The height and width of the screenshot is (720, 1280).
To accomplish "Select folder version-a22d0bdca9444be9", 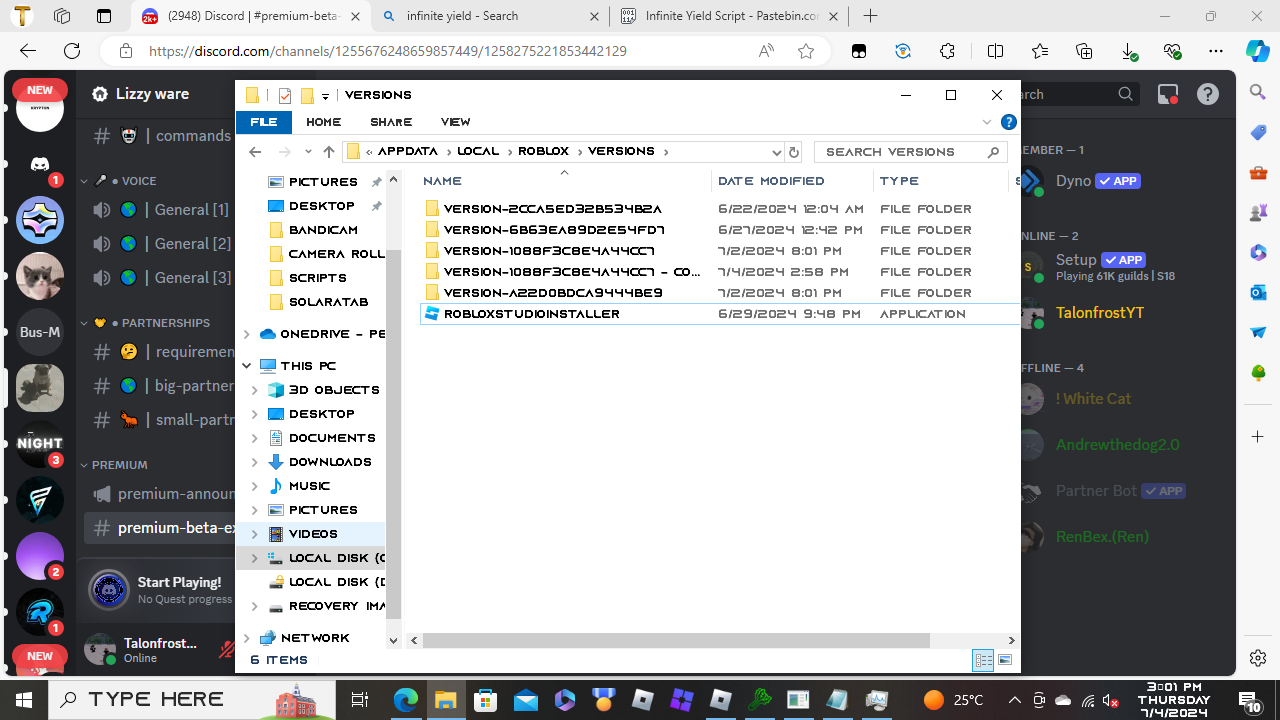I will coord(553,293).
